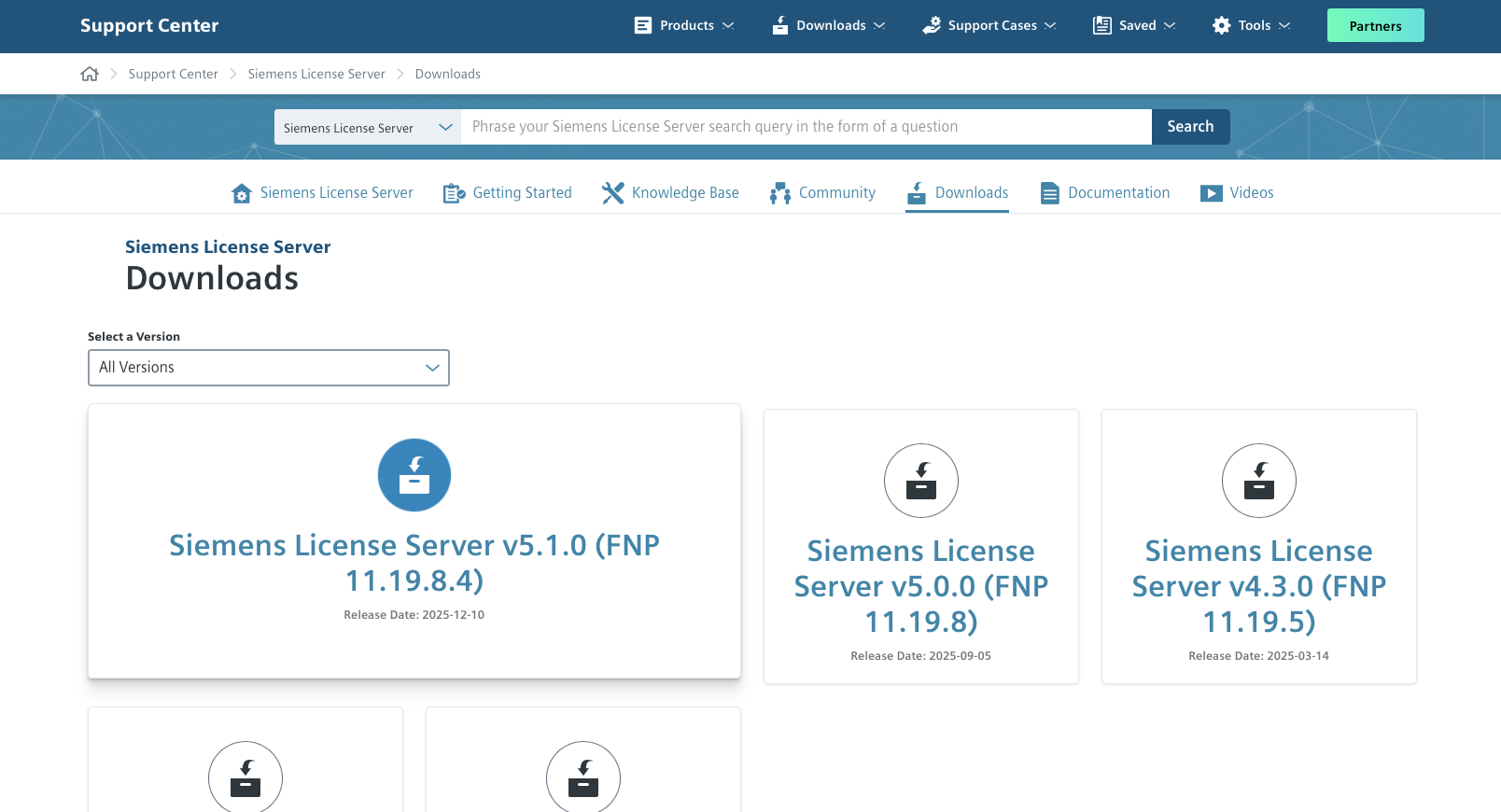The width and height of the screenshot is (1501, 812).
Task: Click the Knowledge Base wrench icon
Action: point(612,193)
